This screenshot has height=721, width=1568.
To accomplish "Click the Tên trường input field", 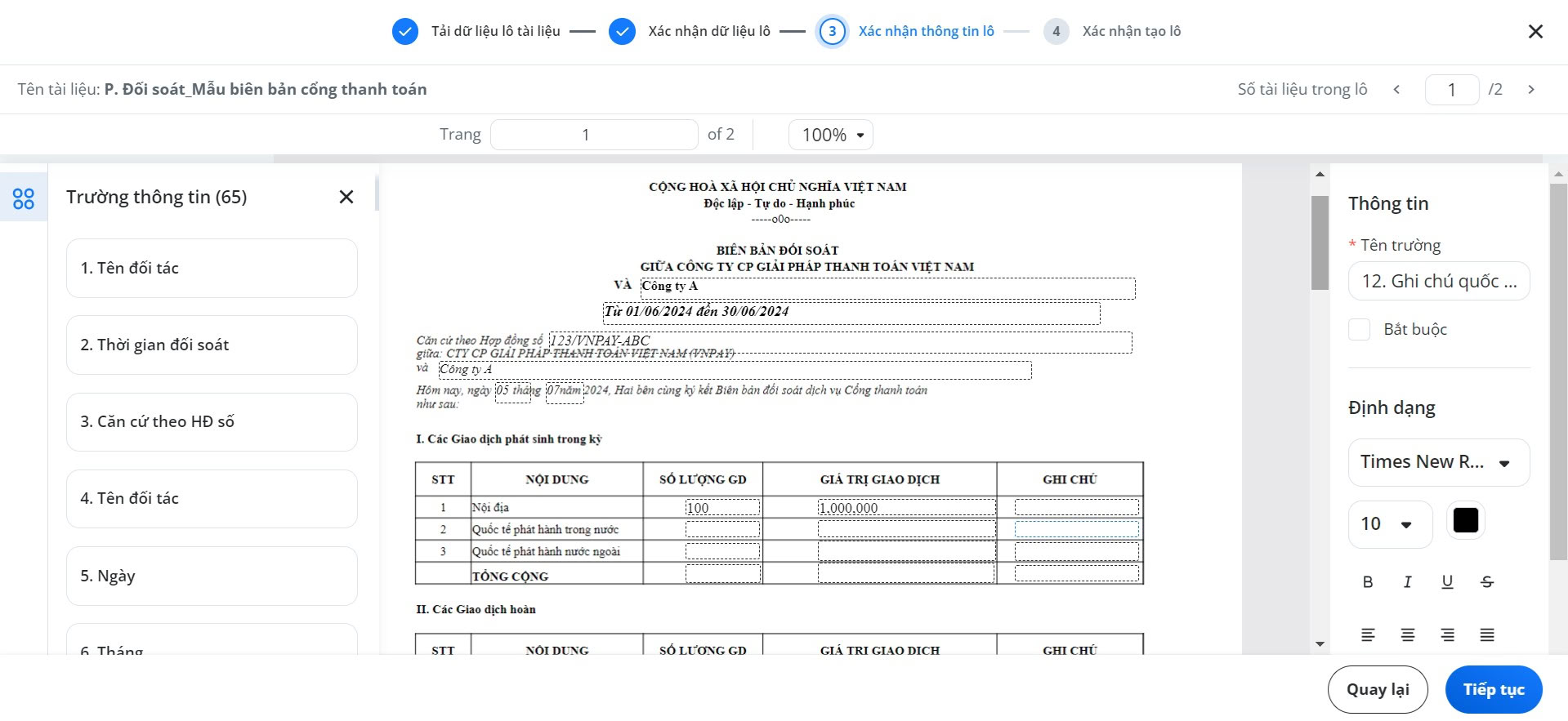I will click(x=1439, y=281).
